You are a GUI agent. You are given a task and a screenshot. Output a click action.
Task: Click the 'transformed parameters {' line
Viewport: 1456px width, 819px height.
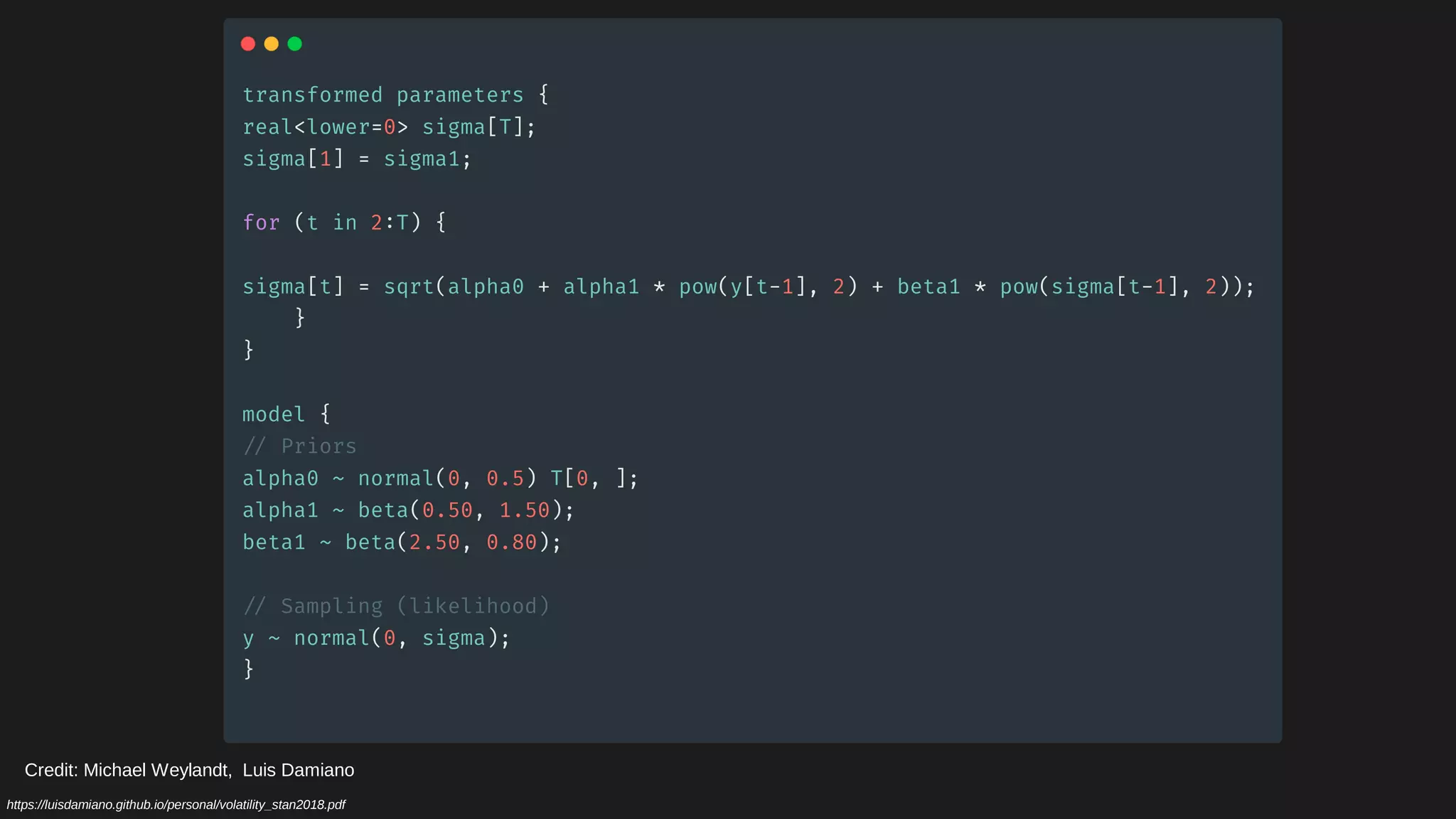[395, 95]
